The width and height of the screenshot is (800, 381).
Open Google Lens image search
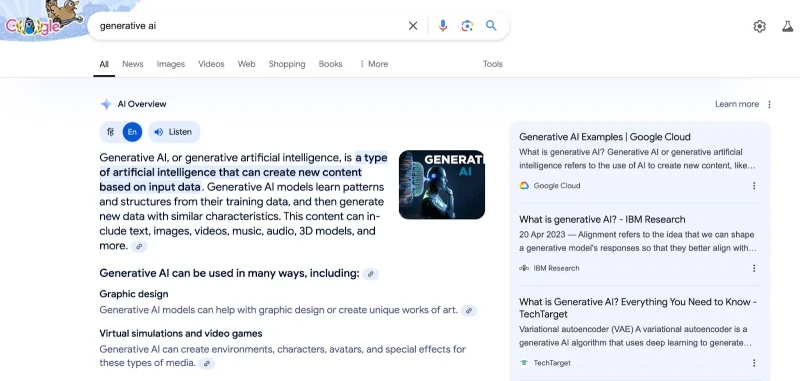click(x=467, y=26)
